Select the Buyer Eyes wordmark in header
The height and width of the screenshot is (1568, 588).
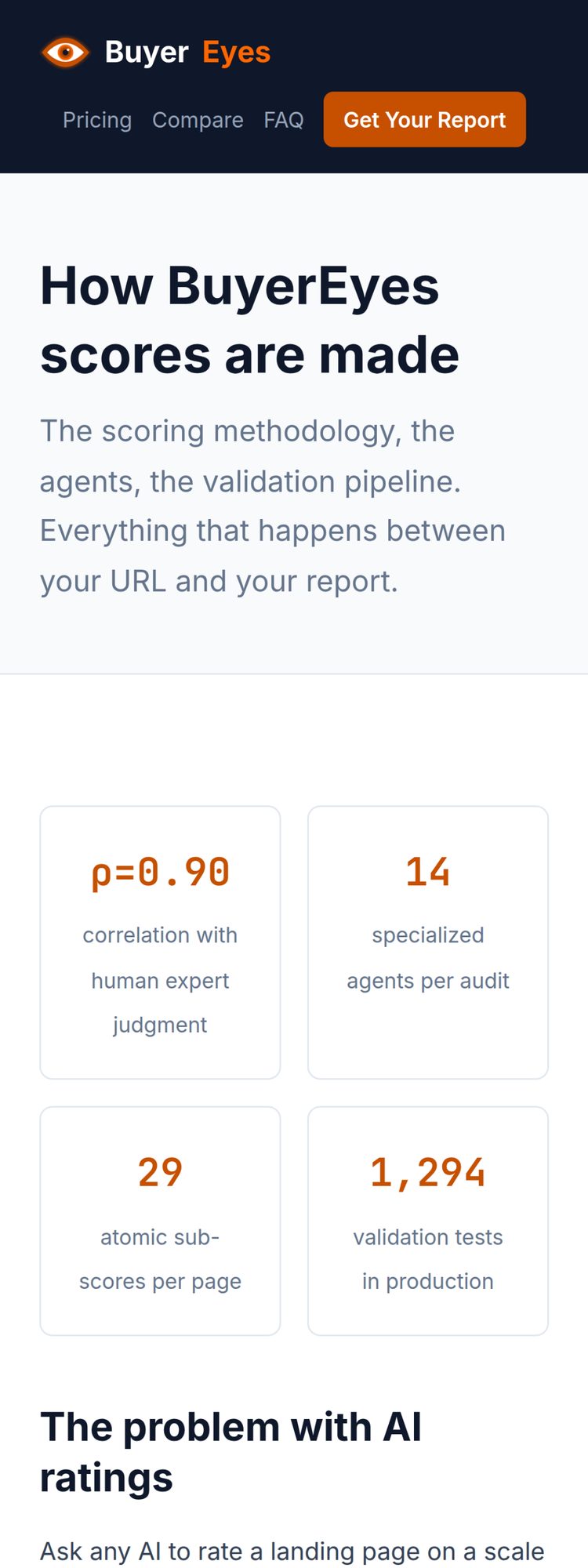click(x=186, y=51)
